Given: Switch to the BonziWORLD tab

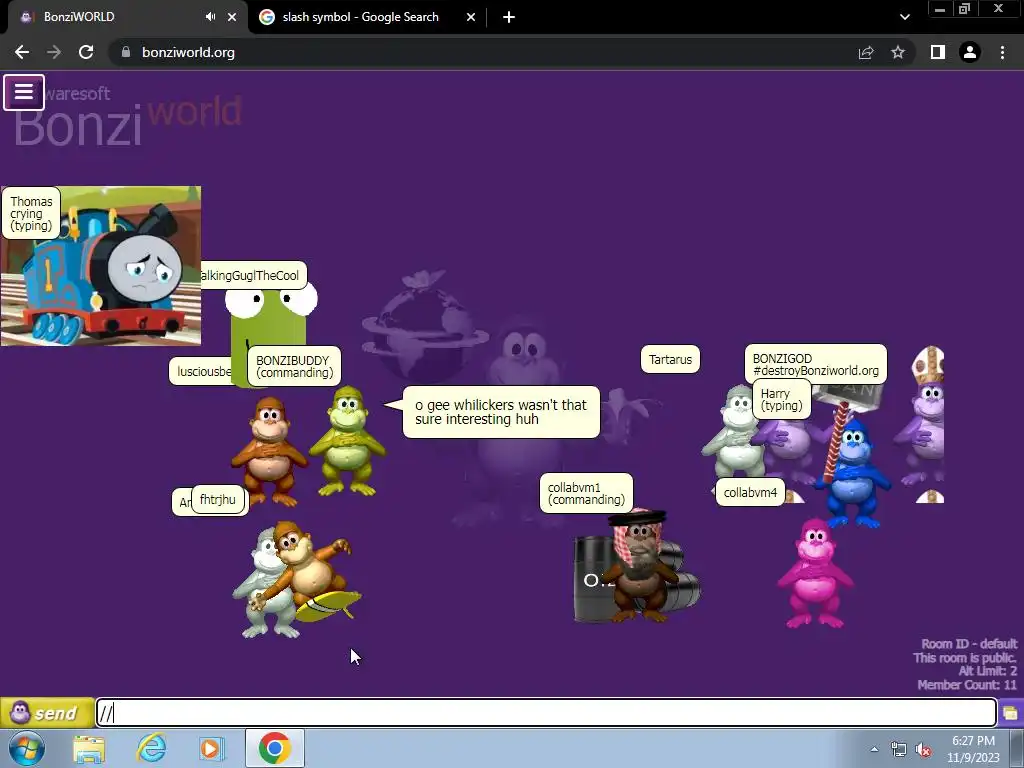Looking at the screenshot, I should (x=124, y=17).
